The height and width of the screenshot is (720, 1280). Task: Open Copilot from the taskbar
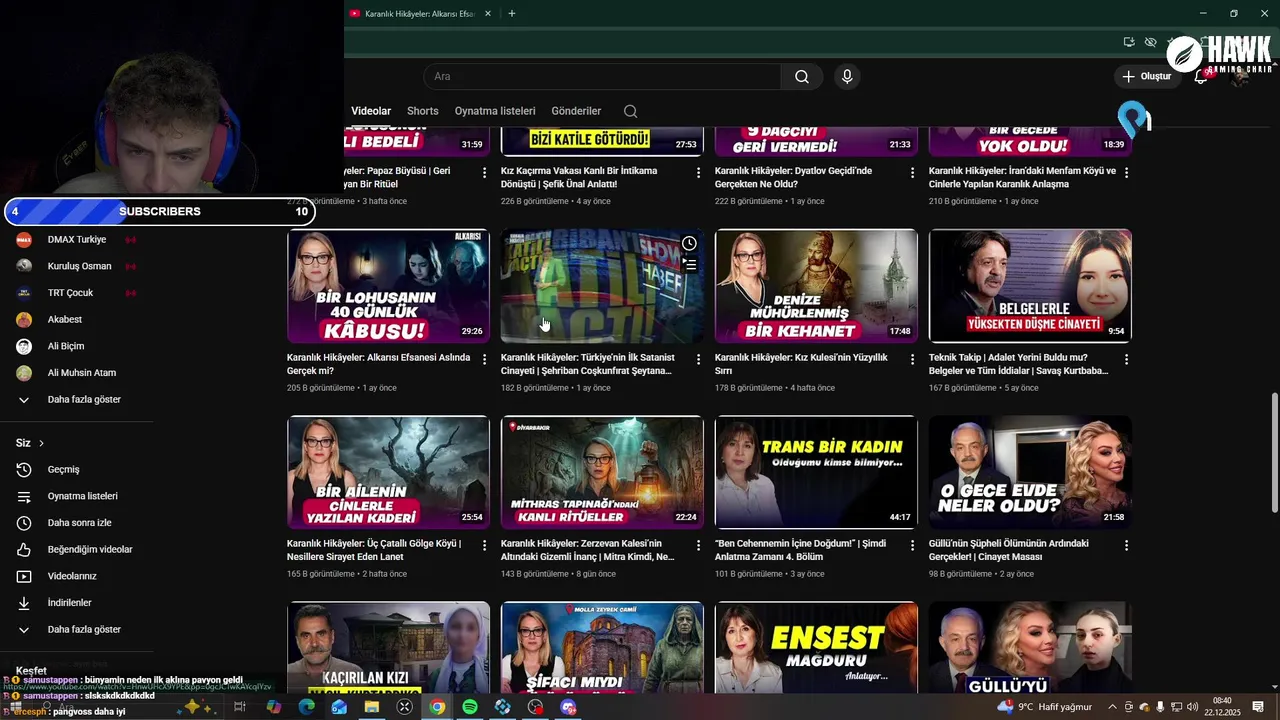tap(274, 707)
